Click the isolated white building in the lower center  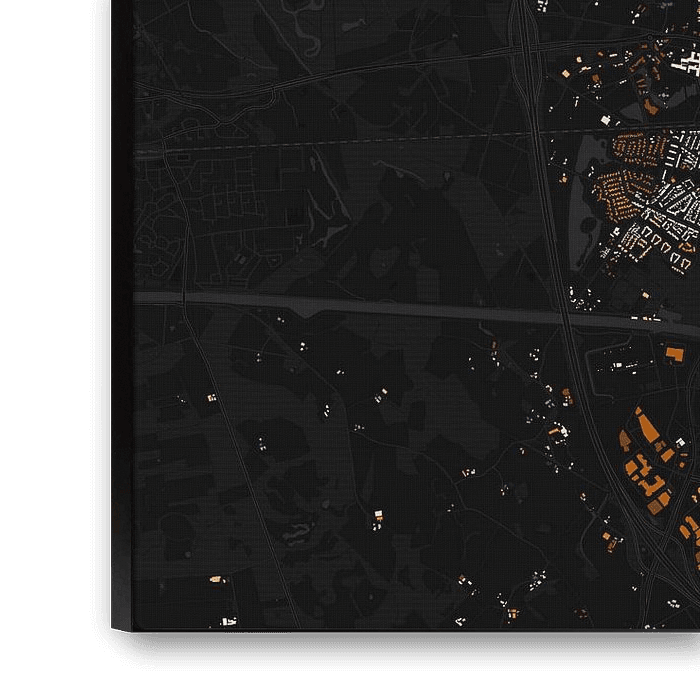click(378, 516)
